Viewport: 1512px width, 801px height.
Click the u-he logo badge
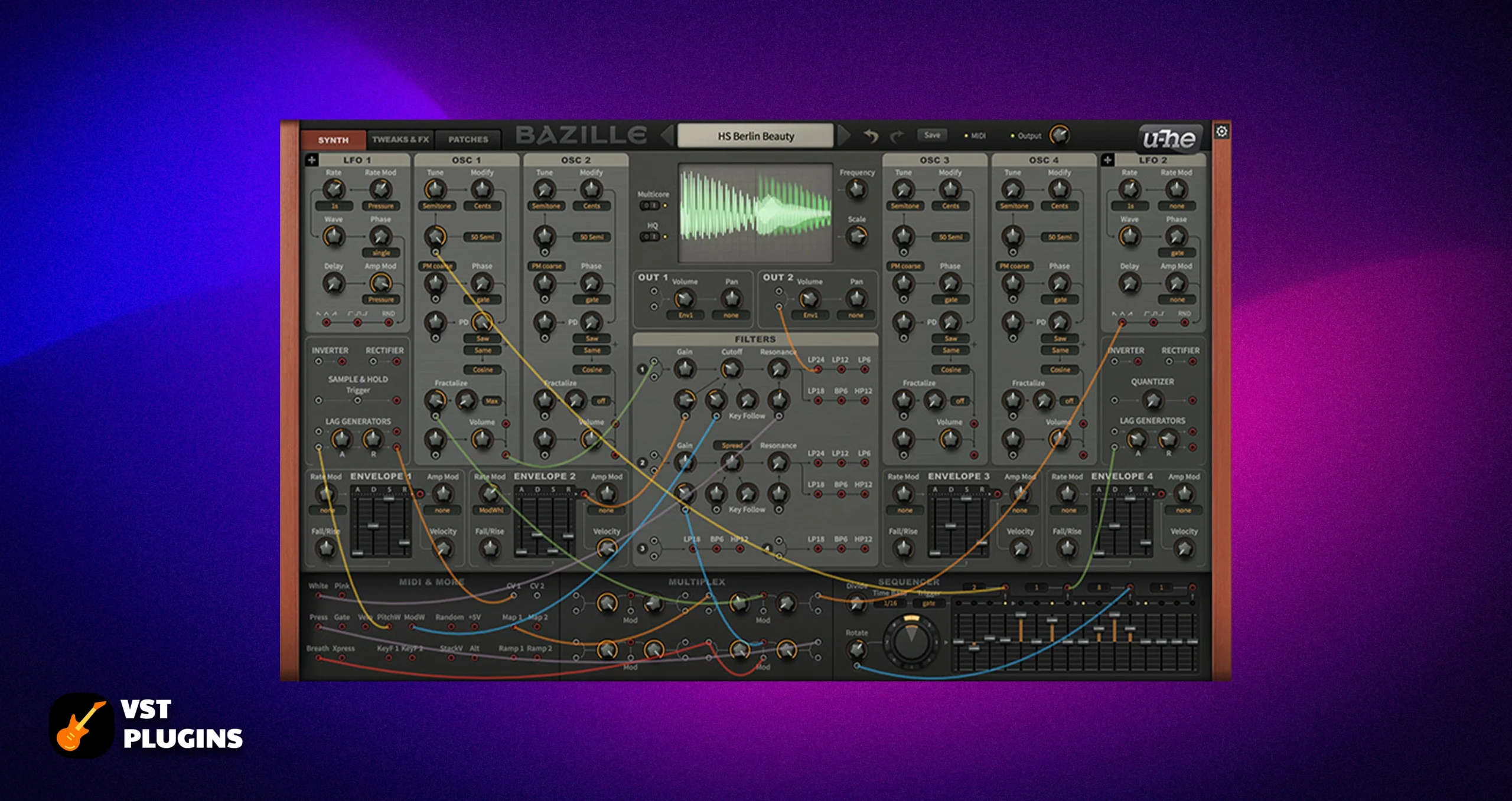click(x=1169, y=139)
